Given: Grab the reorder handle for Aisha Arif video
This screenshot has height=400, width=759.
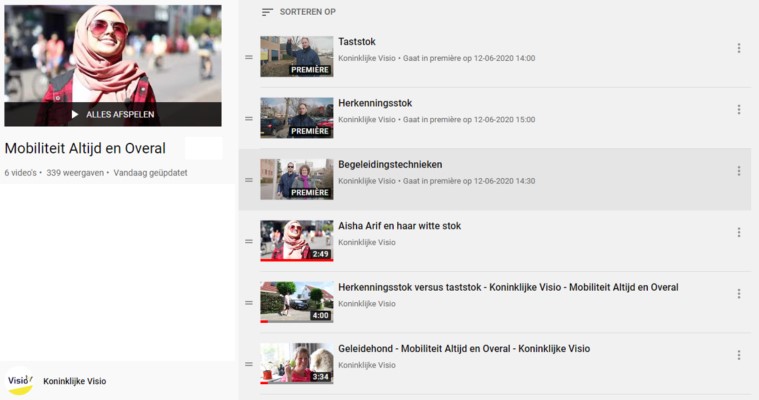Looking at the screenshot, I should point(249,241).
